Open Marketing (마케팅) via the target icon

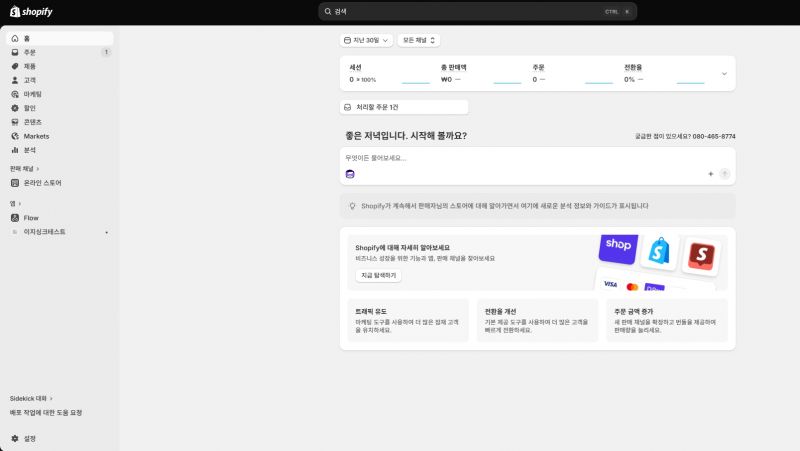pyautogui.click(x=15, y=94)
